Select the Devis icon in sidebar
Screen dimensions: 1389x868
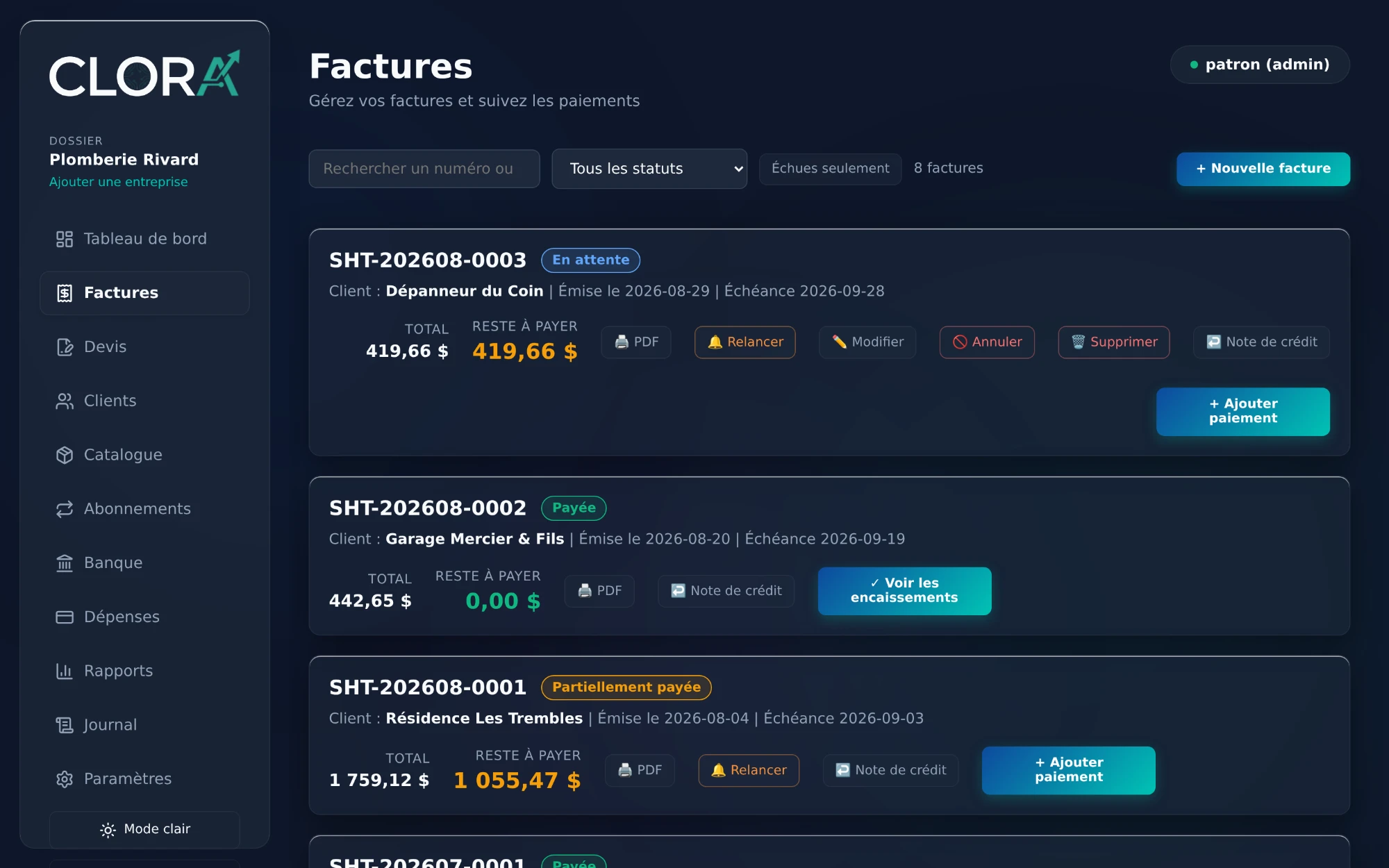coord(65,347)
